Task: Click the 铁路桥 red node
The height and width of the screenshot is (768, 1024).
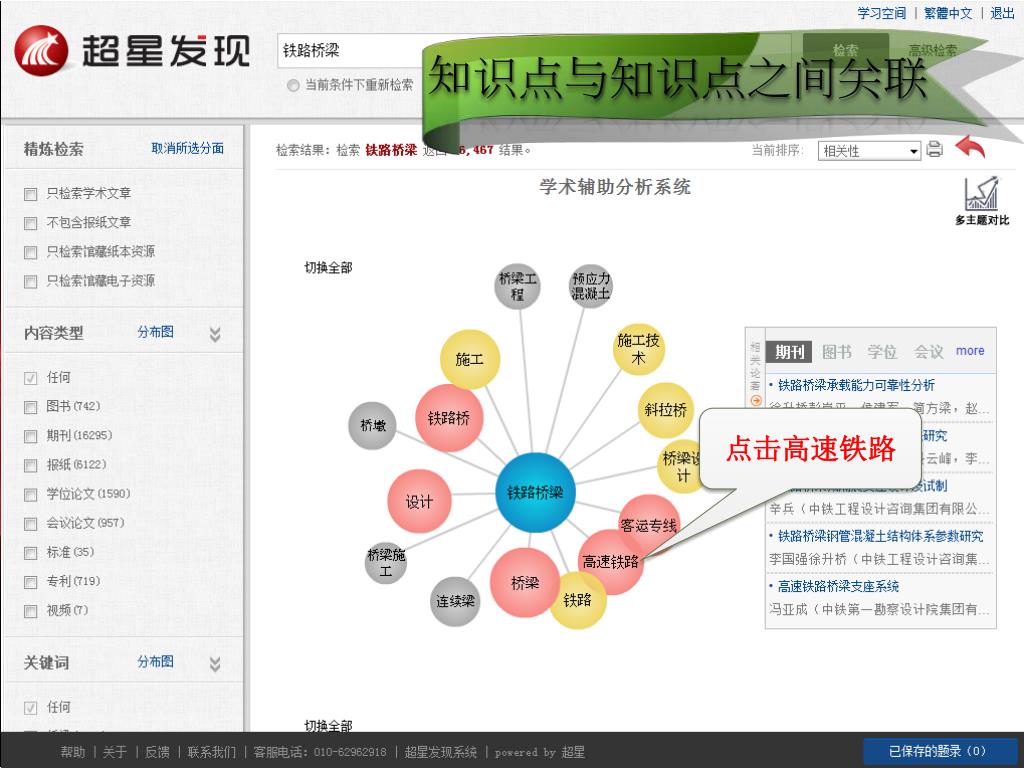Action: point(449,418)
